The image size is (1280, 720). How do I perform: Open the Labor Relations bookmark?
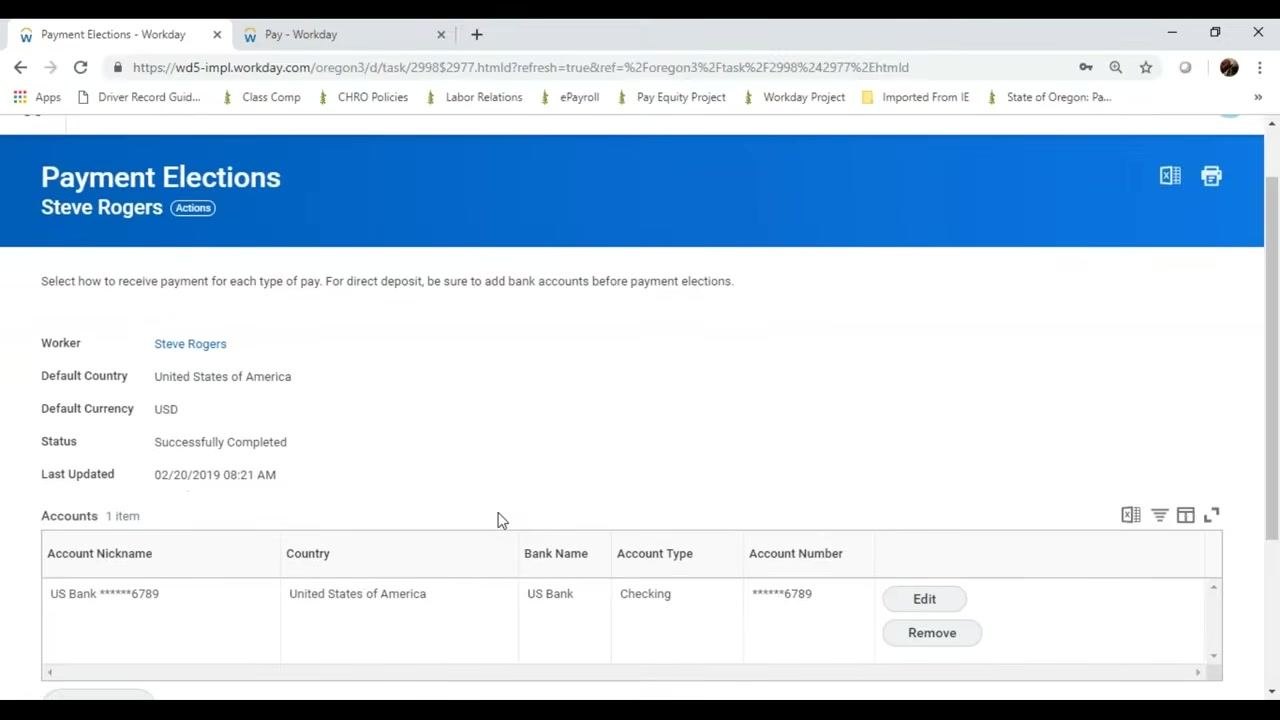point(474,97)
